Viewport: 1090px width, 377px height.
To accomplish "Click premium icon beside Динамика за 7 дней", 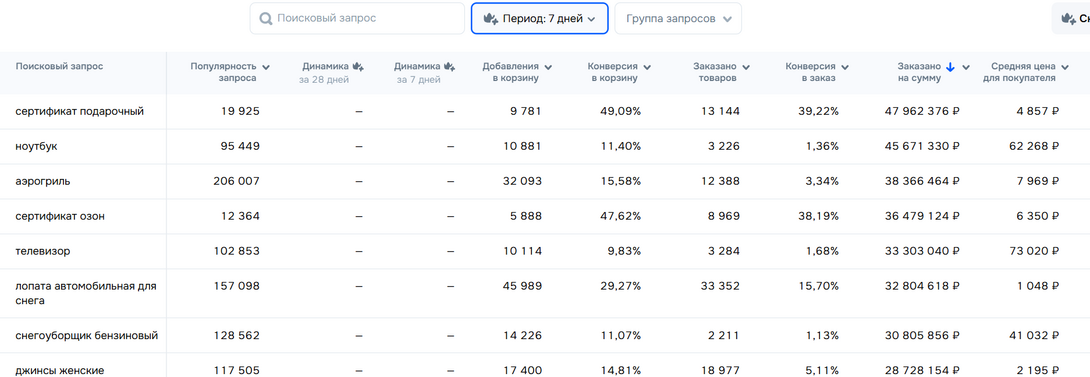I will pos(450,67).
